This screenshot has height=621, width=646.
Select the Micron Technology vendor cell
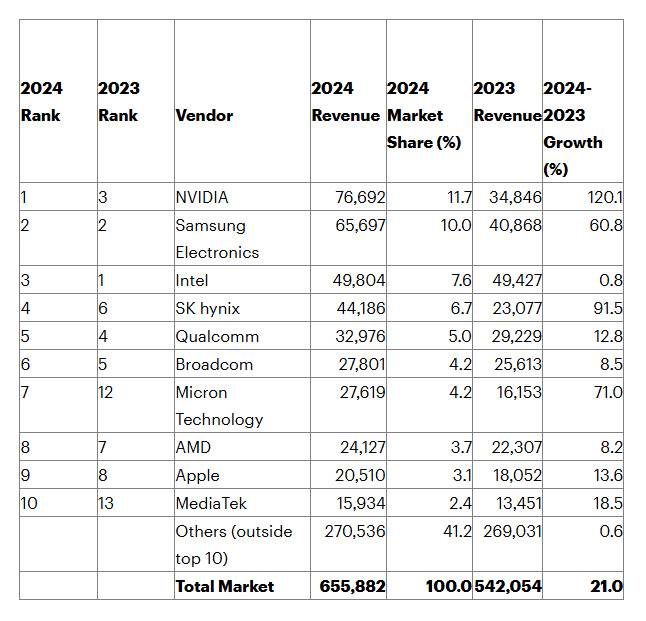tap(219, 406)
